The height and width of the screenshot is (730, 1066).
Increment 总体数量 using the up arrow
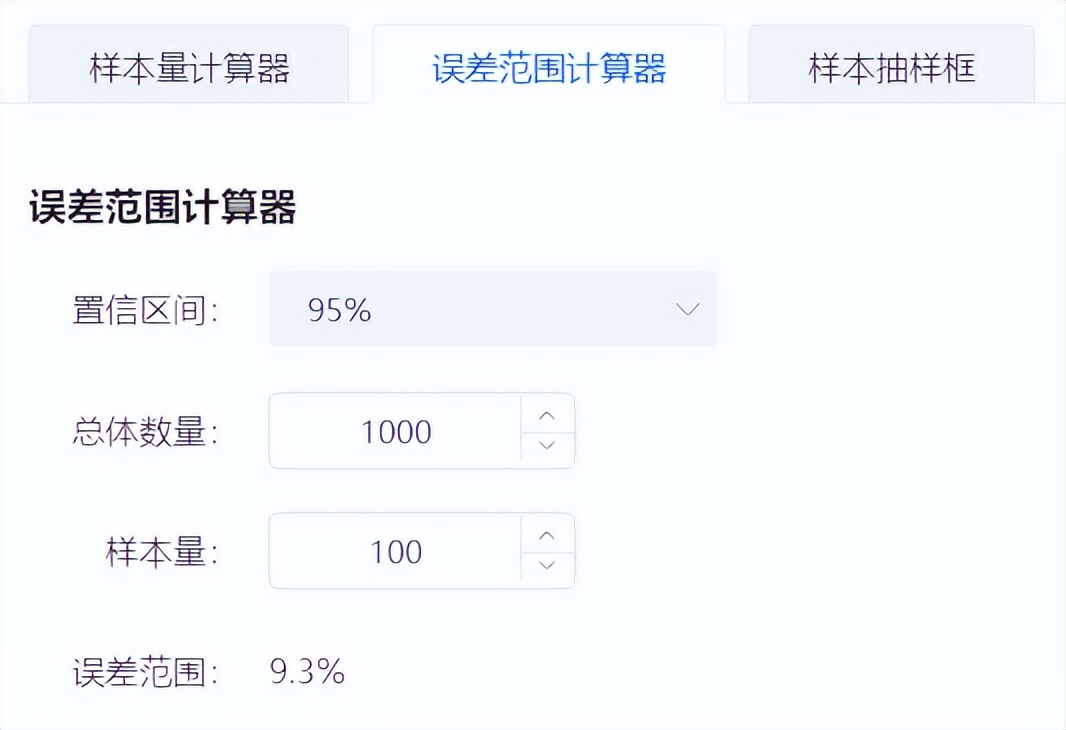(x=547, y=416)
